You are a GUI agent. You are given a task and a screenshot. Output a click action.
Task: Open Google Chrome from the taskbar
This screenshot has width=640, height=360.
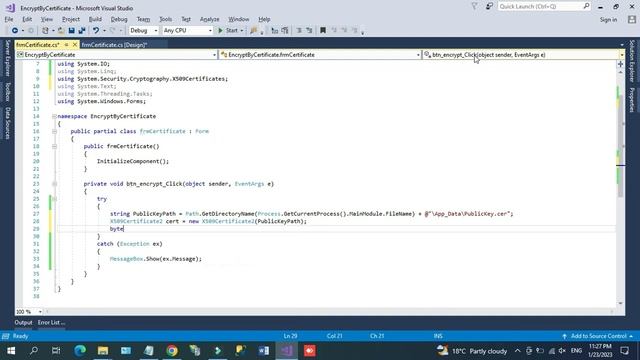(172, 351)
